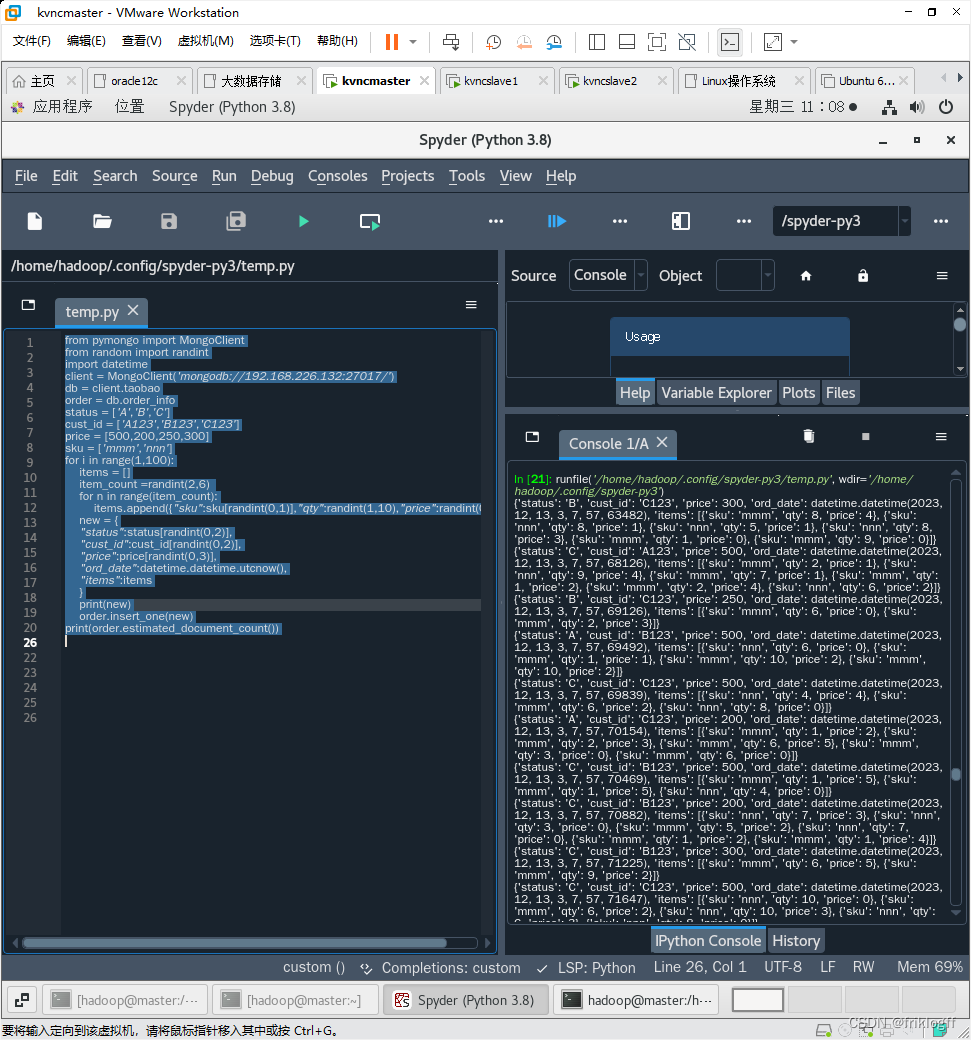The width and height of the screenshot is (971, 1040).
Task: Open the Consoles menu
Action: [x=337, y=176]
